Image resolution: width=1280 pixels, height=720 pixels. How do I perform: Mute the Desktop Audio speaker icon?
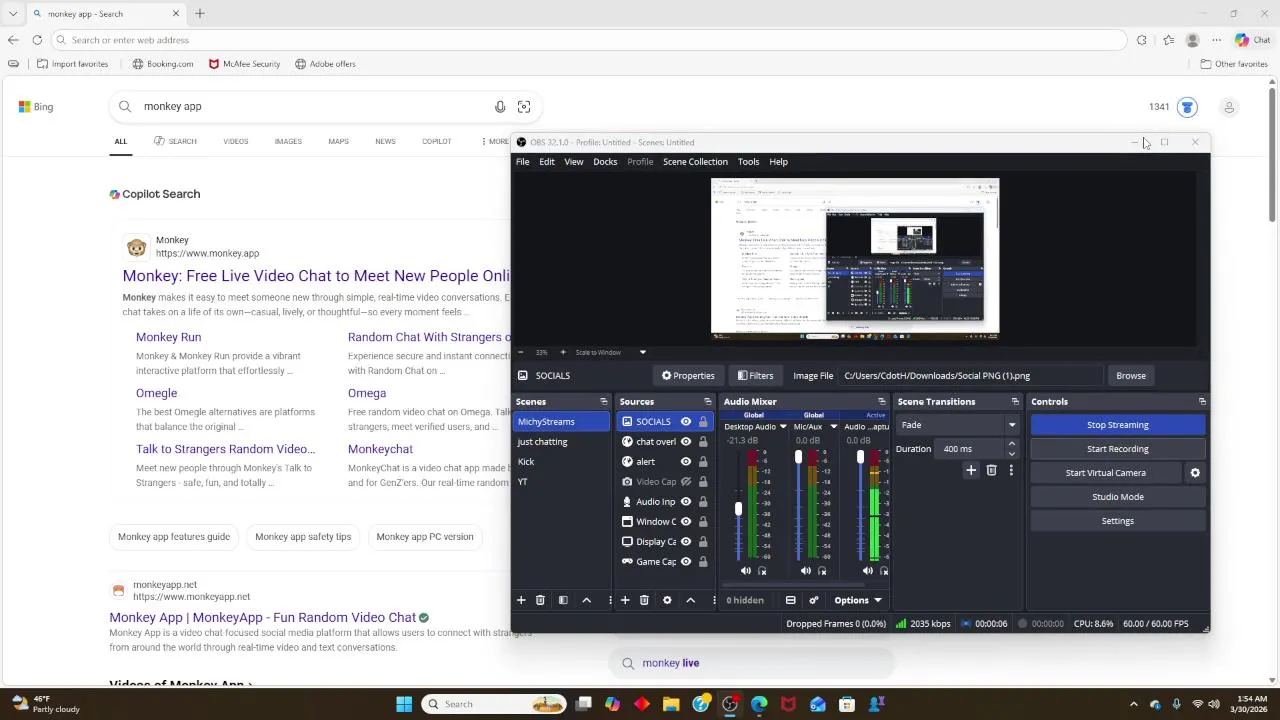(746, 571)
